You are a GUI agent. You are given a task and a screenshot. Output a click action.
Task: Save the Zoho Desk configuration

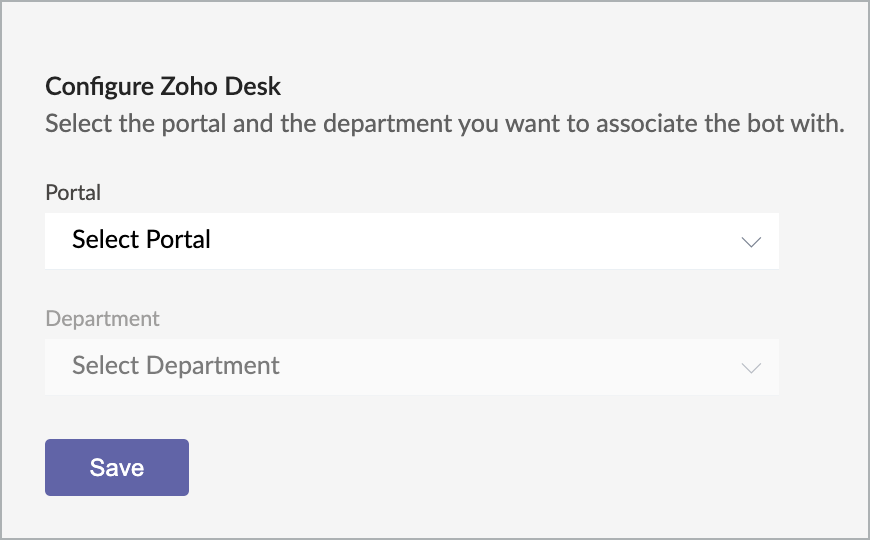[x=117, y=467]
